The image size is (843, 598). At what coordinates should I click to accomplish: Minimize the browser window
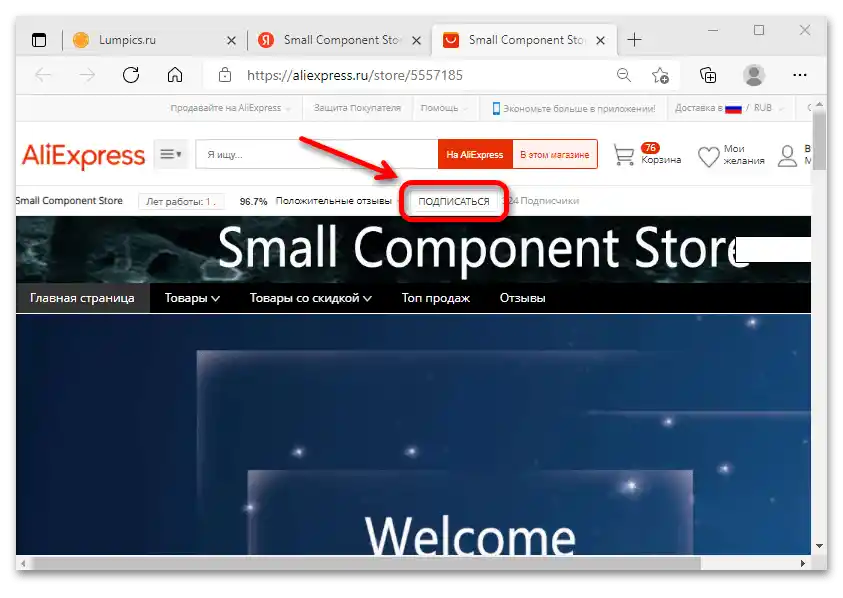(x=713, y=30)
